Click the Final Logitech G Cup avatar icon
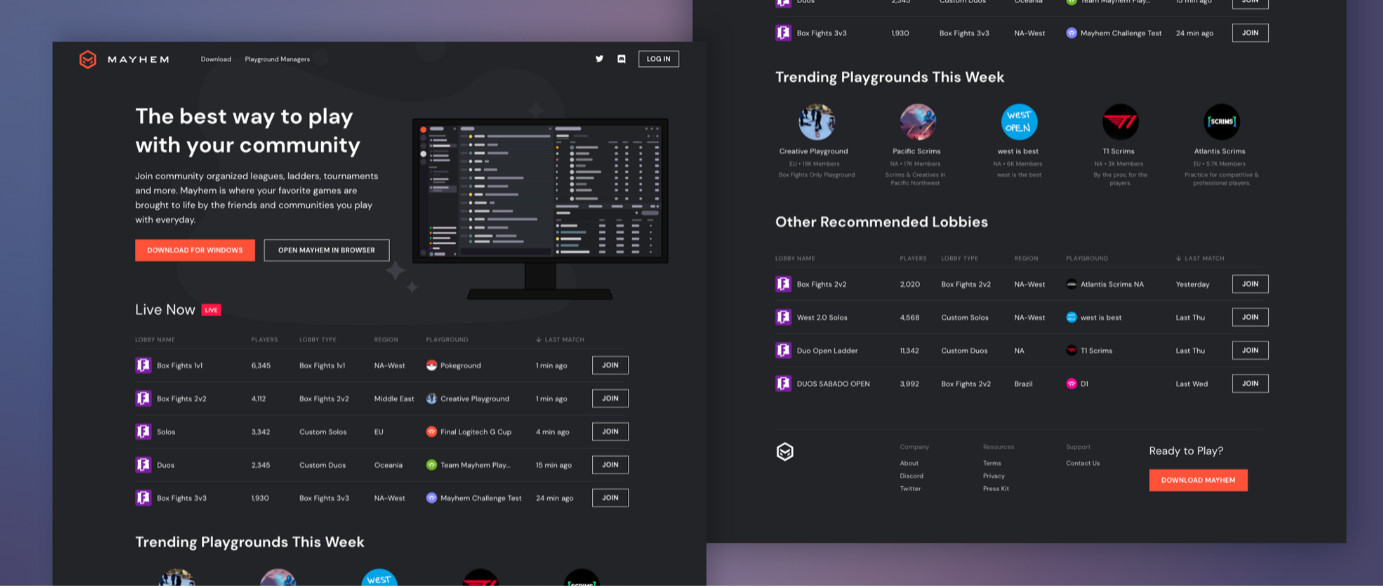This screenshot has height=586, width=1383. pos(432,432)
